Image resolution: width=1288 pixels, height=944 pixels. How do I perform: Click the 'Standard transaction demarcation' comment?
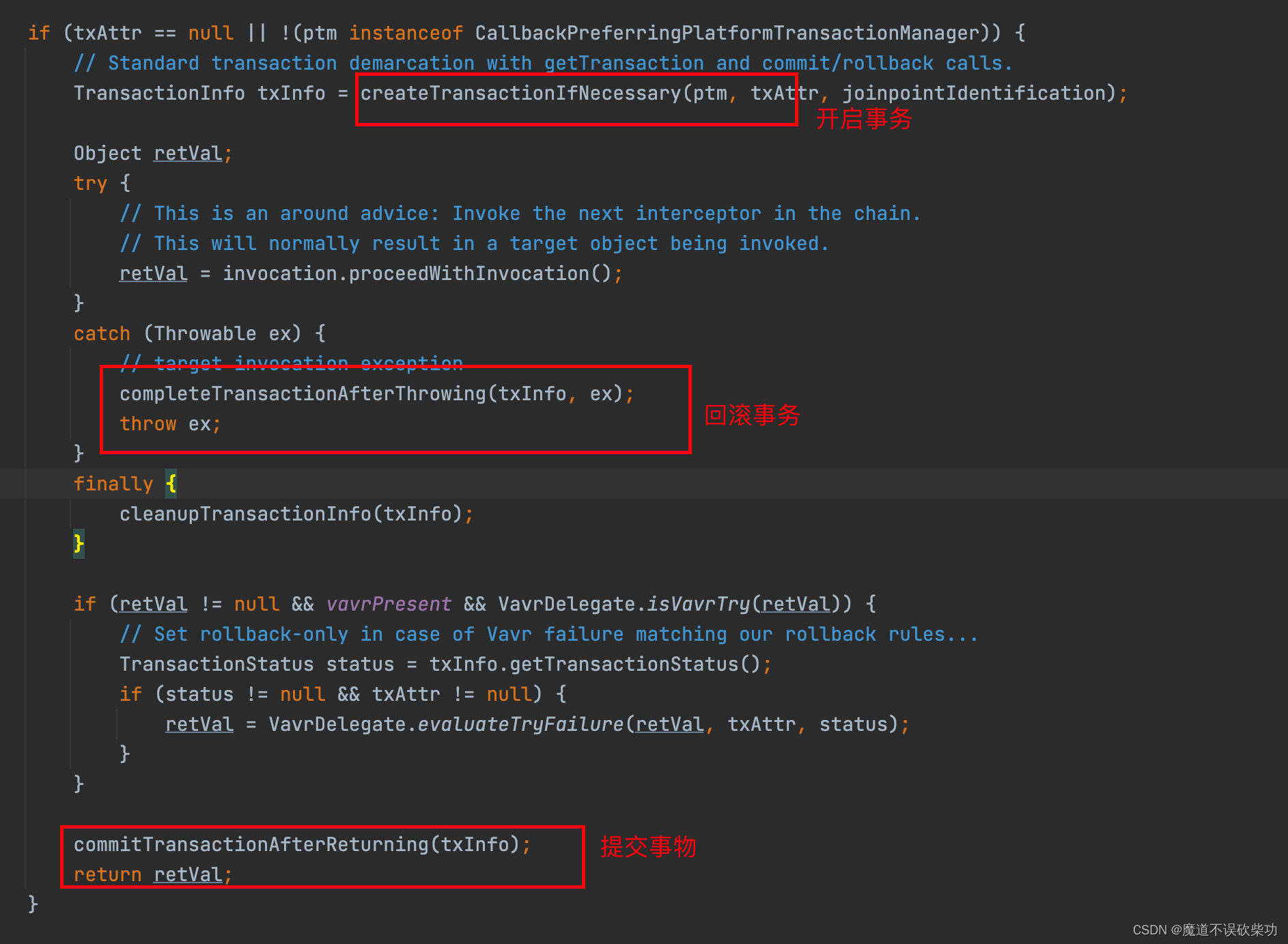(543, 63)
